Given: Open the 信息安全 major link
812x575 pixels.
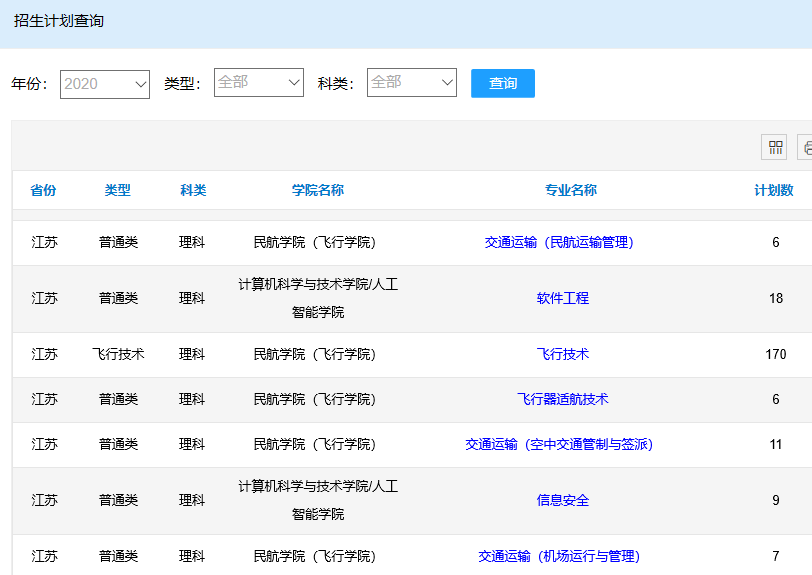Looking at the screenshot, I should (563, 500).
